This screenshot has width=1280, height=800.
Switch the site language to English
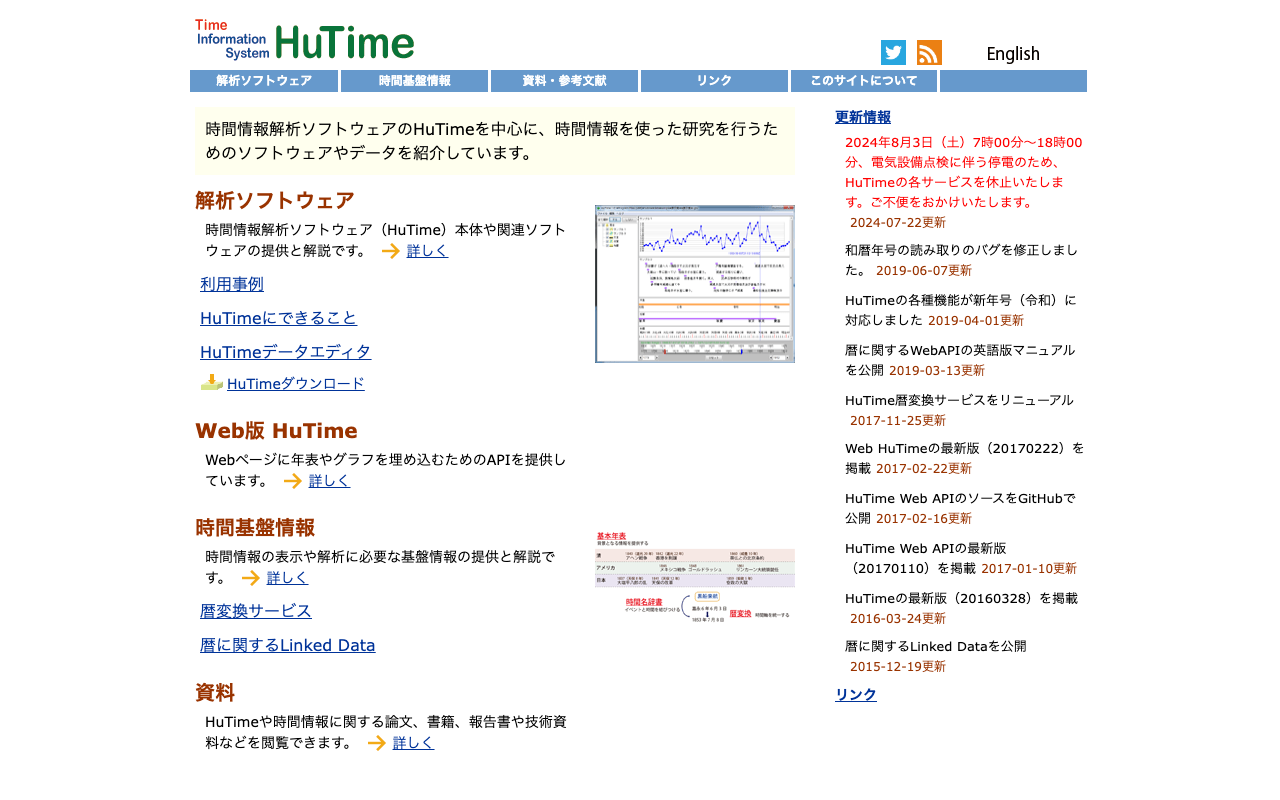(1013, 53)
